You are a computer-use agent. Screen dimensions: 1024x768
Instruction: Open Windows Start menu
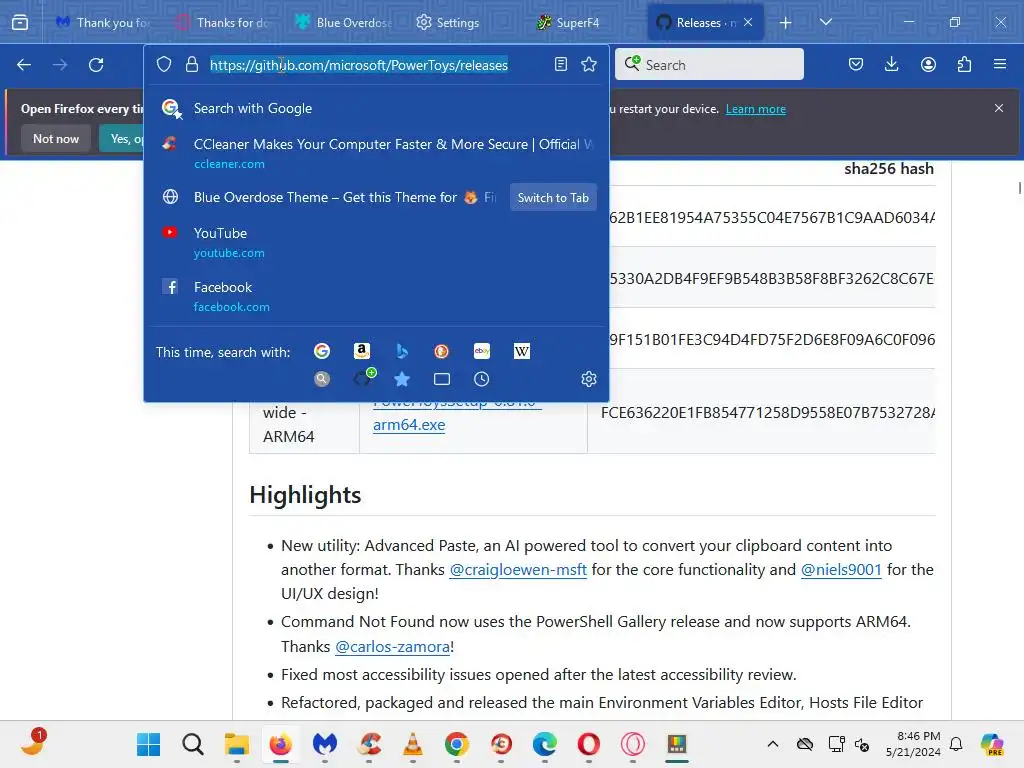[148, 744]
